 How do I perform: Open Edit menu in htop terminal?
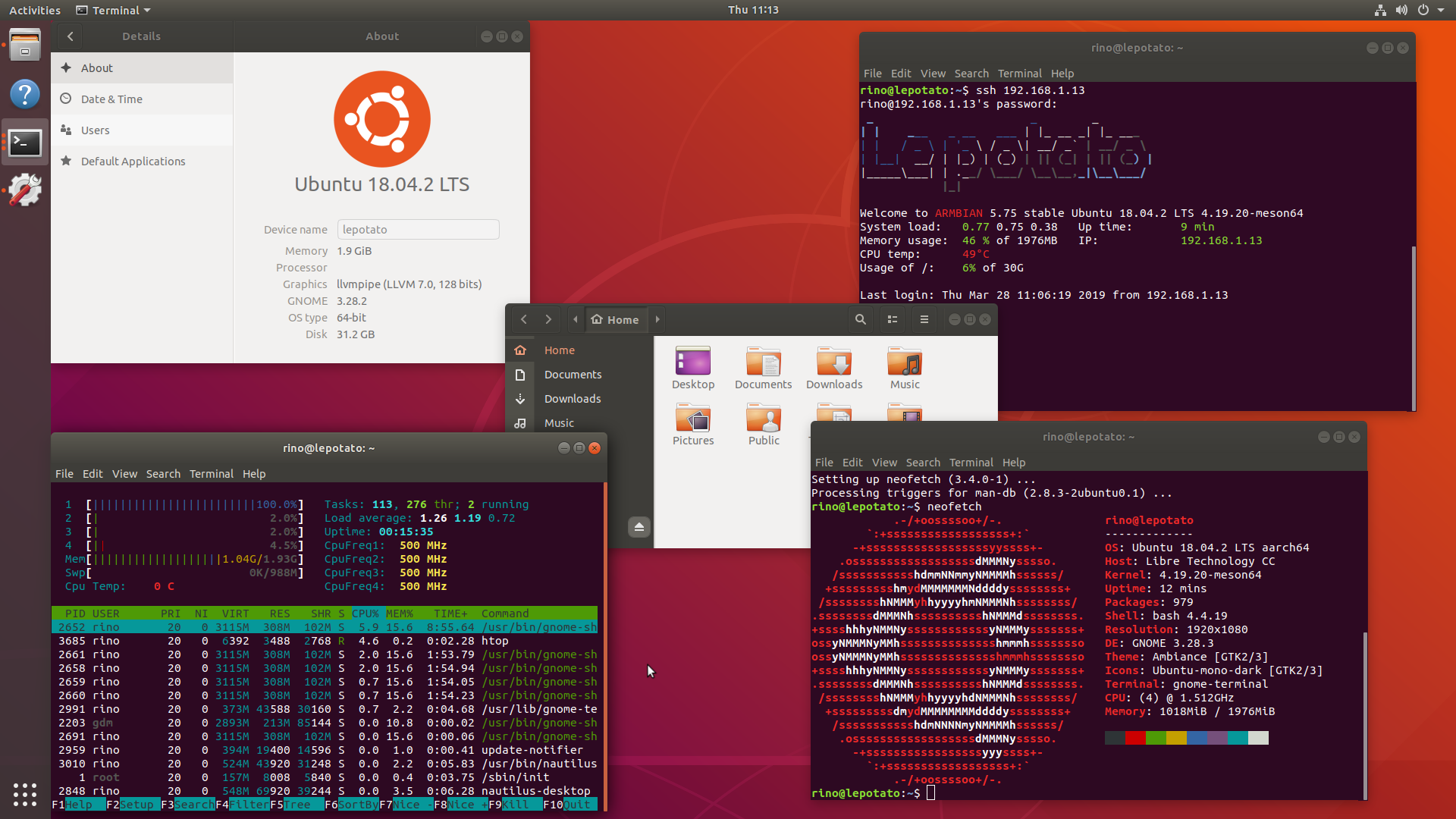[93, 474]
